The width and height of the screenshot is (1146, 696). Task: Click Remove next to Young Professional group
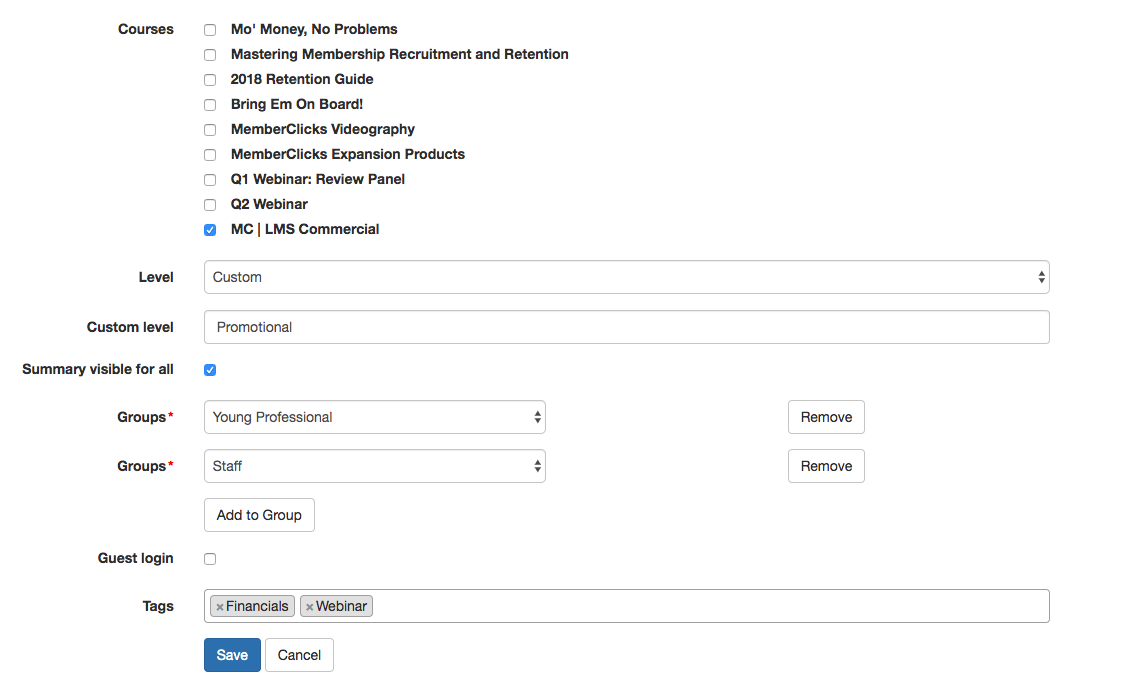pos(826,417)
